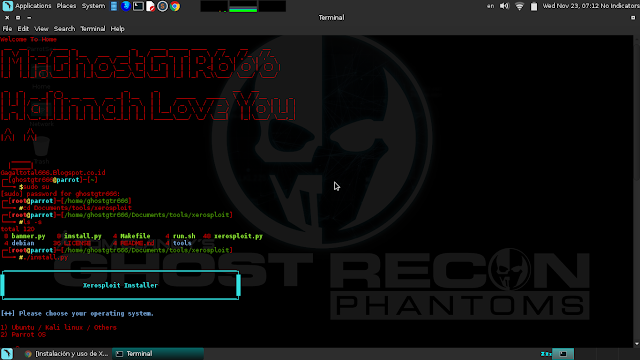This screenshot has height=360, width=640.
Task: Click the '$sudo su' command line
Action: pyautogui.click(x=34, y=187)
